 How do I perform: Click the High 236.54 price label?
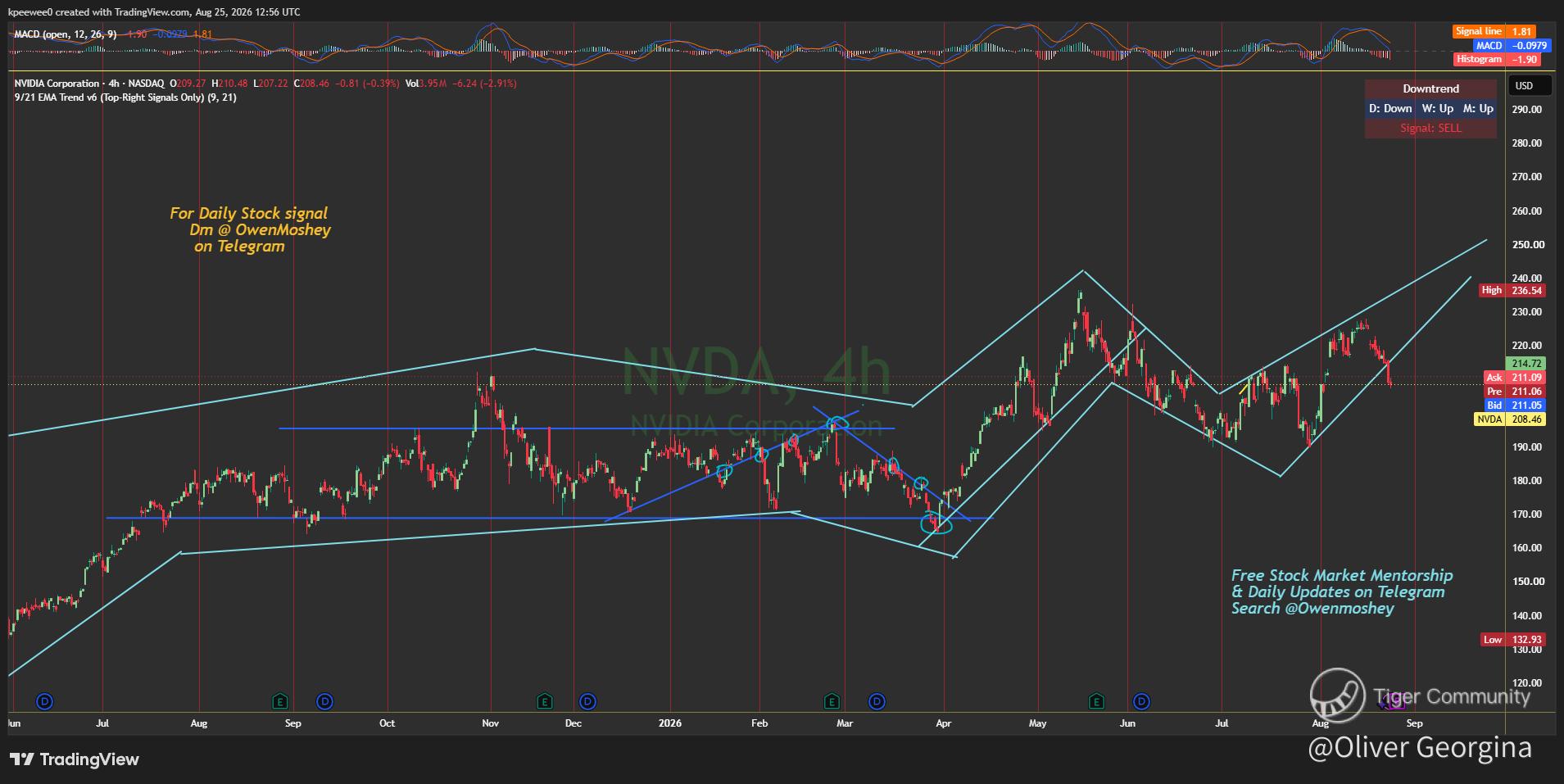pyautogui.click(x=1512, y=290)
